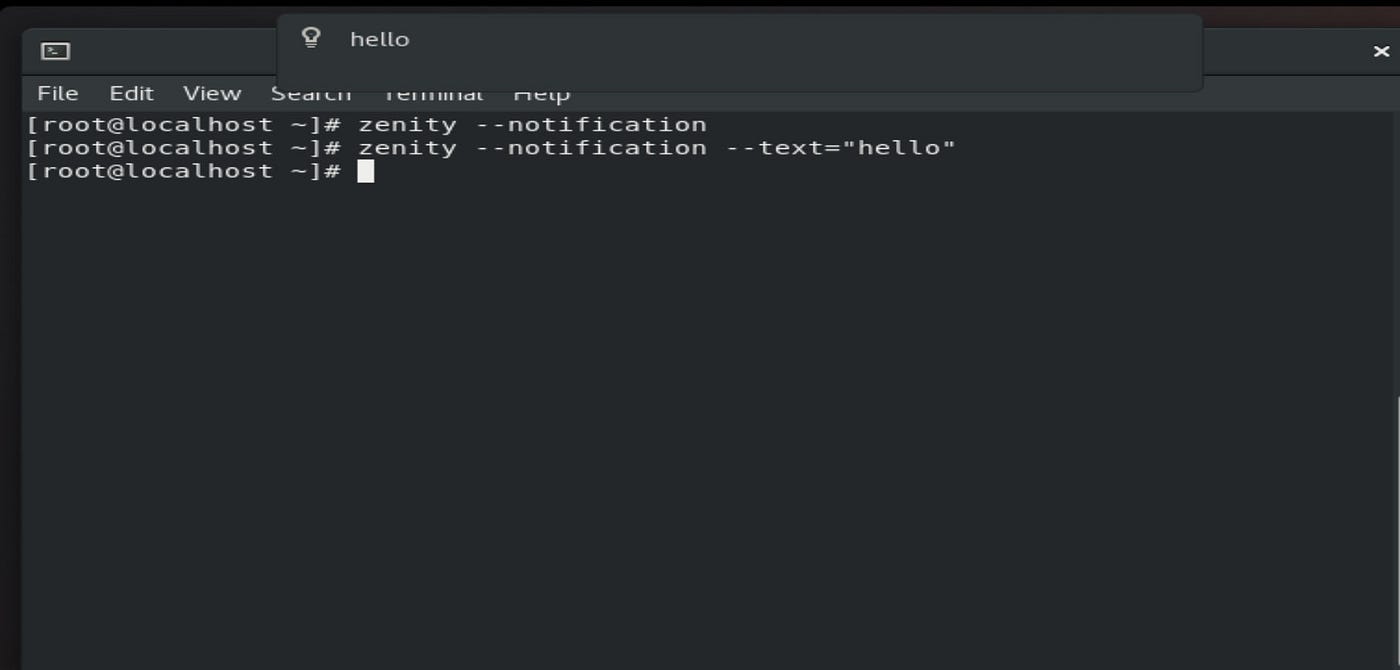This screenshot has width=1400, height=670.
Task: Click the terminal emulator icon in the titlebar
Action: 55,50
